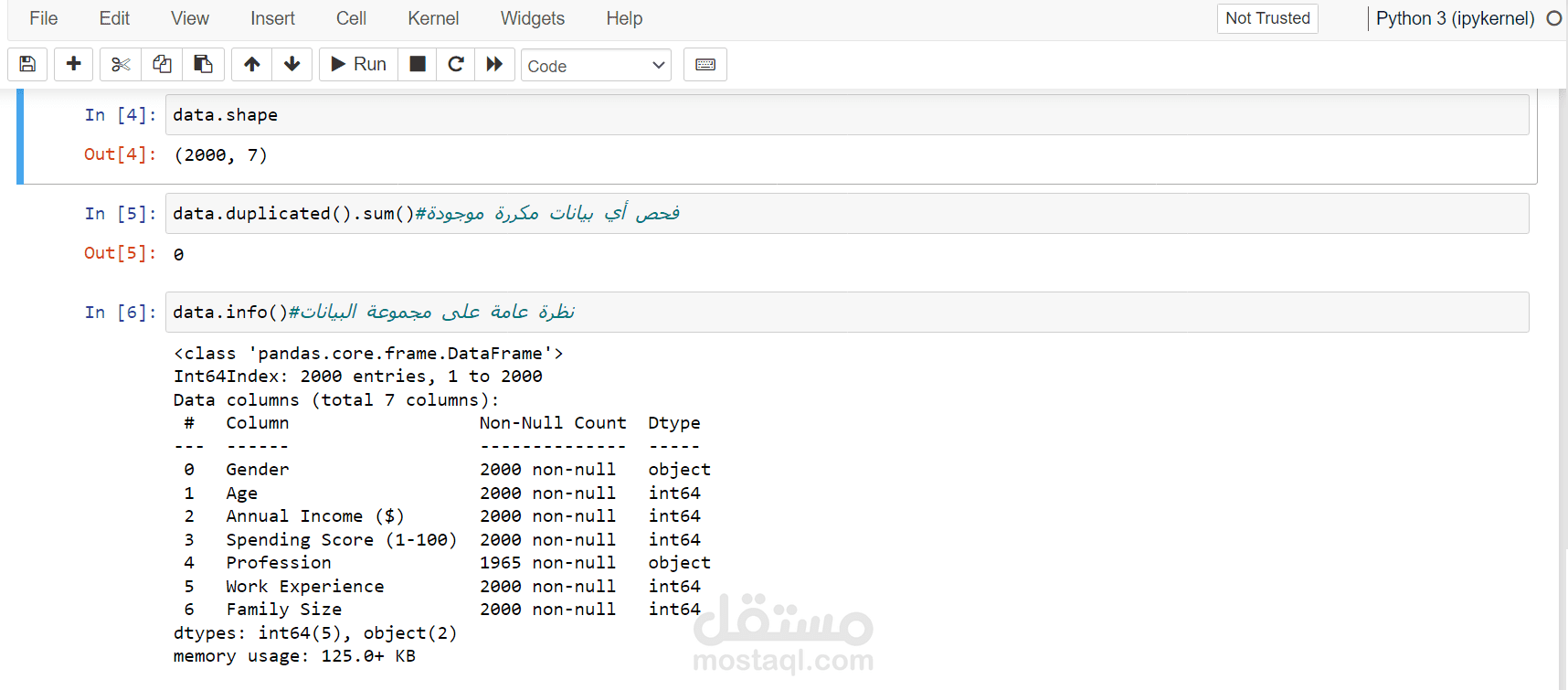Viewport: 1568px width, 690px height.
Task: Click into the data.info() code cell
Action: 847,313
